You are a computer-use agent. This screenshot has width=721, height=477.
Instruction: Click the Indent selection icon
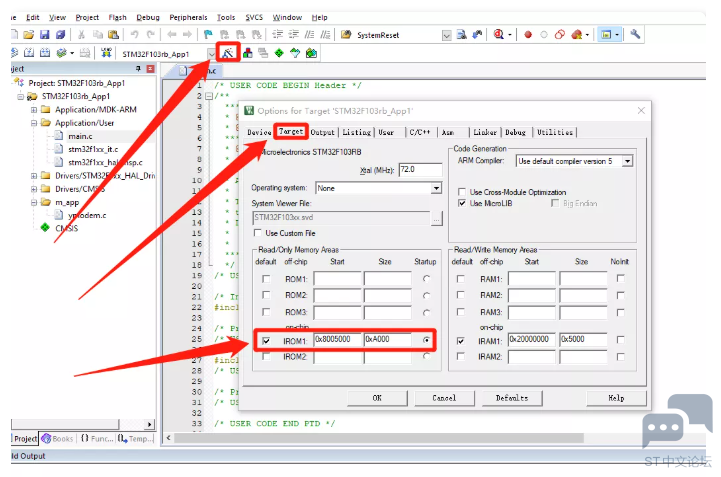pyautogui.click(x=278, y=34)
